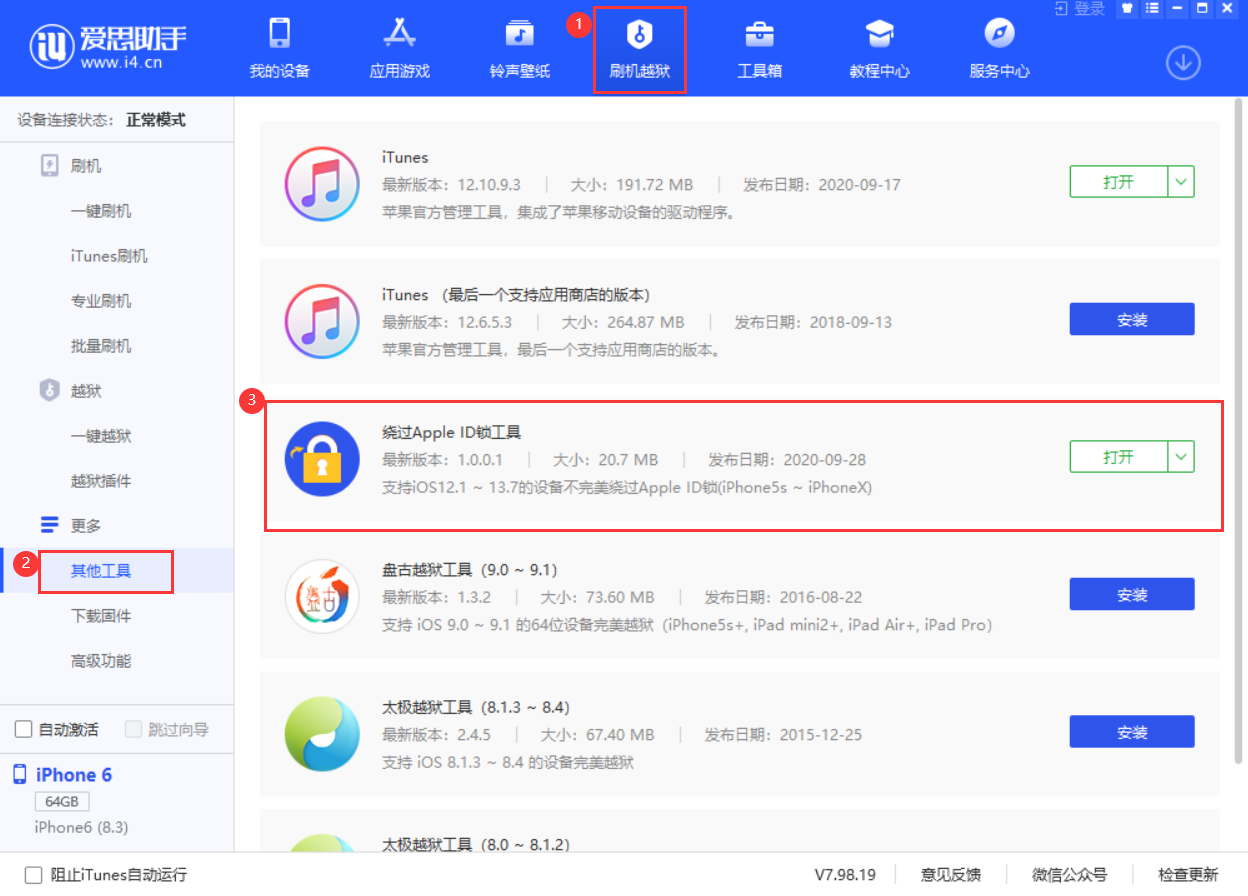
Task: Click 安装 button for iTunes 12.6.5.3
Action: point(1132,320)
